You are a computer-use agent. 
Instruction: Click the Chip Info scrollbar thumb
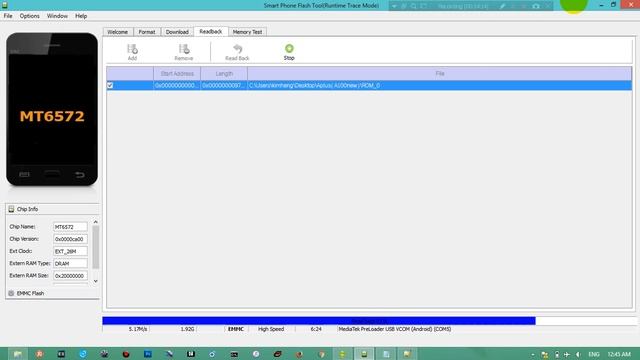pos(96,247)
